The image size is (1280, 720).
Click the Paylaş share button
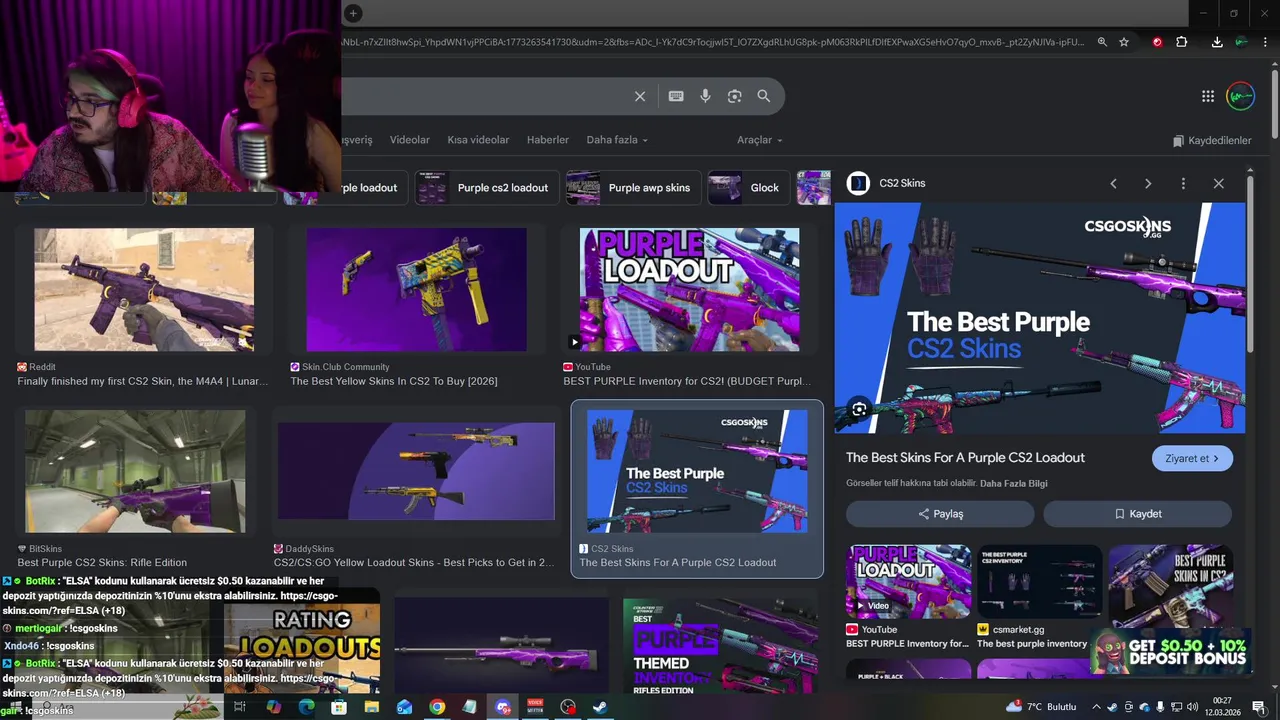[x=940, y=514]
